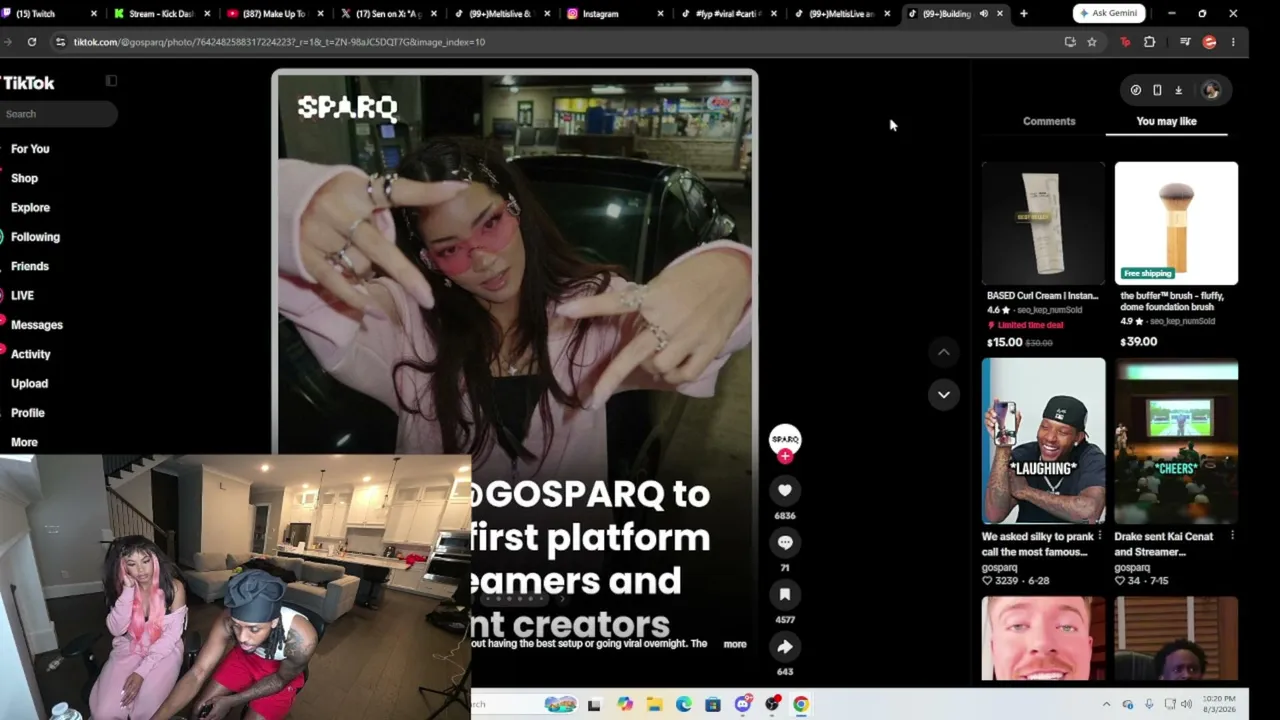The image size is (1280, 720).
Task: Go to Shop in the sidebar
Action: [24, 178]
